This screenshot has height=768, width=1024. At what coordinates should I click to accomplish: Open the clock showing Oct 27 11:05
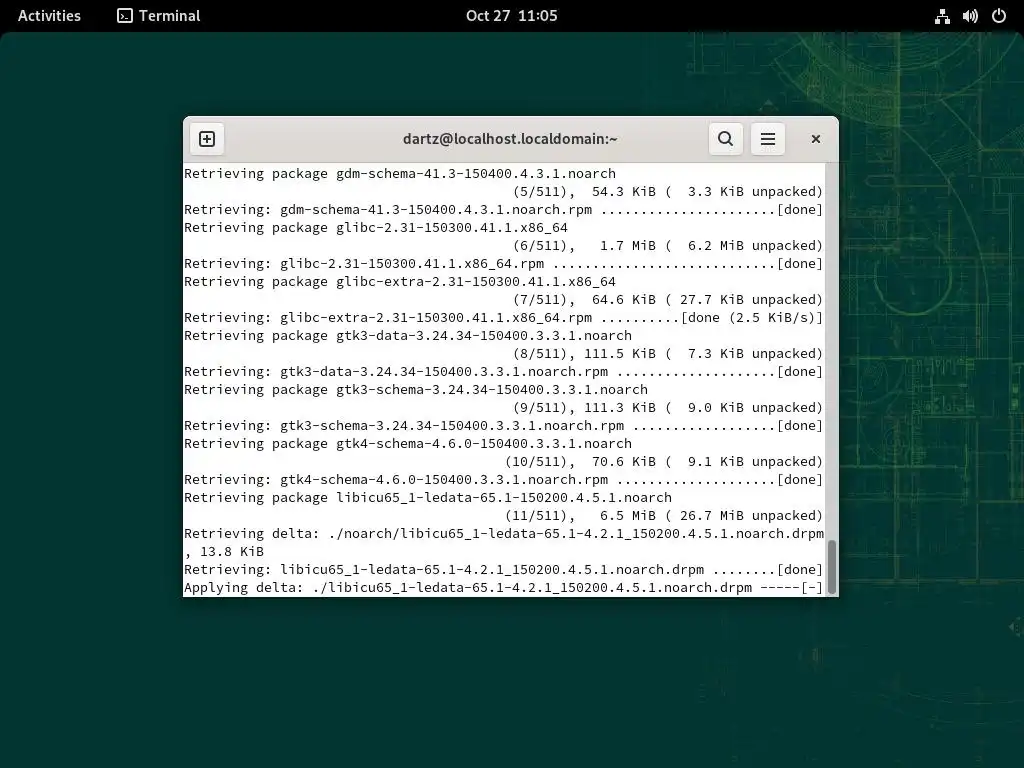point(511,16)
